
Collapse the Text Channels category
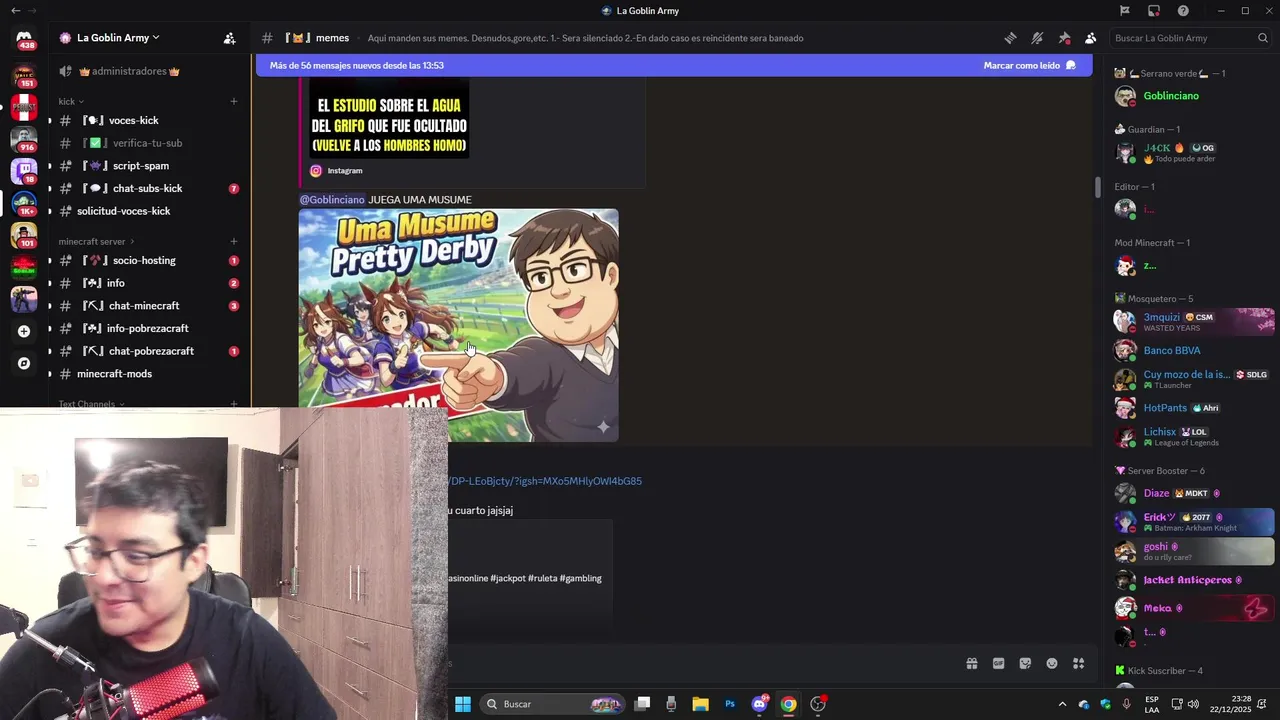91,404
